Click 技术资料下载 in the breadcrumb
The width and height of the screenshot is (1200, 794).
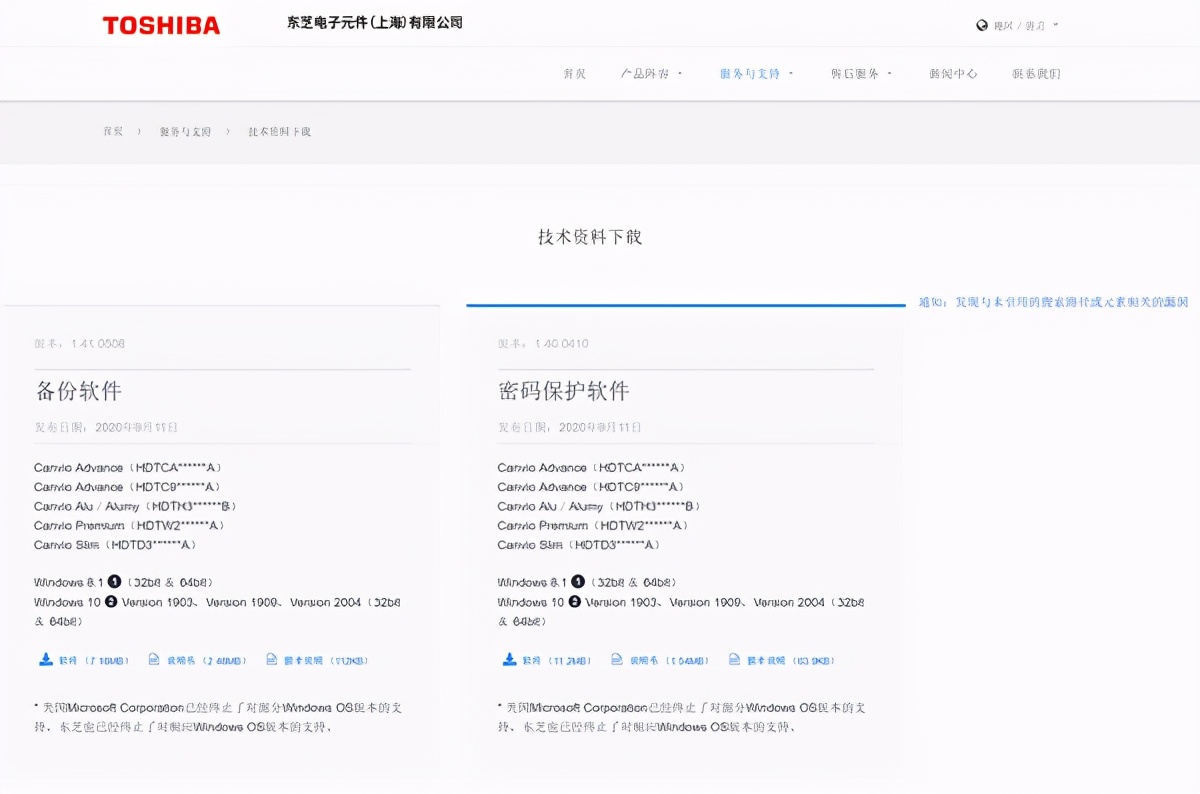click(x=280, y=131)
